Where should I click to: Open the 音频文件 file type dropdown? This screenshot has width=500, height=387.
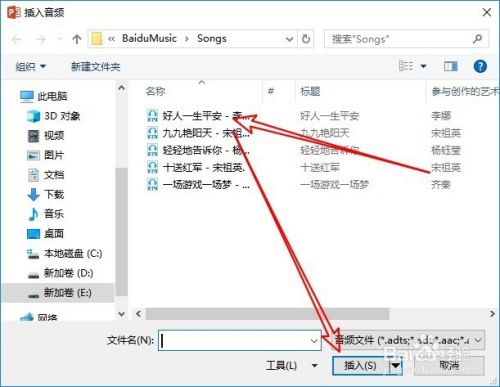tap(409, 340)
